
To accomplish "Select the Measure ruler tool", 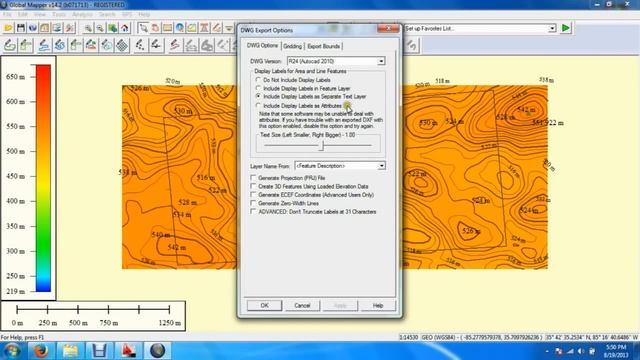I will click(x=167, y=28).
